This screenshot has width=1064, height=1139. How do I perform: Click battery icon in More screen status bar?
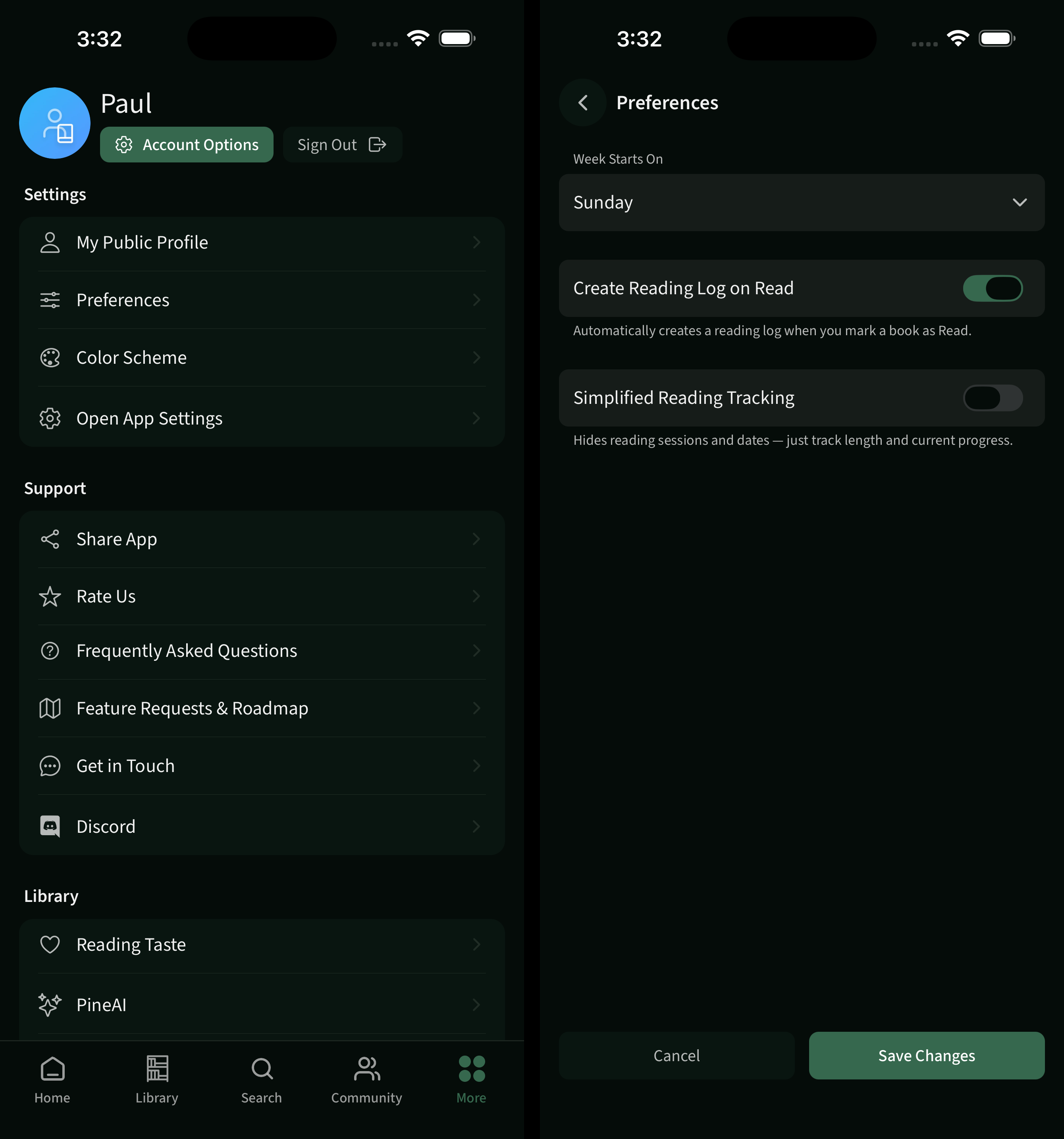pyautogui.click(x=457, y=39)
